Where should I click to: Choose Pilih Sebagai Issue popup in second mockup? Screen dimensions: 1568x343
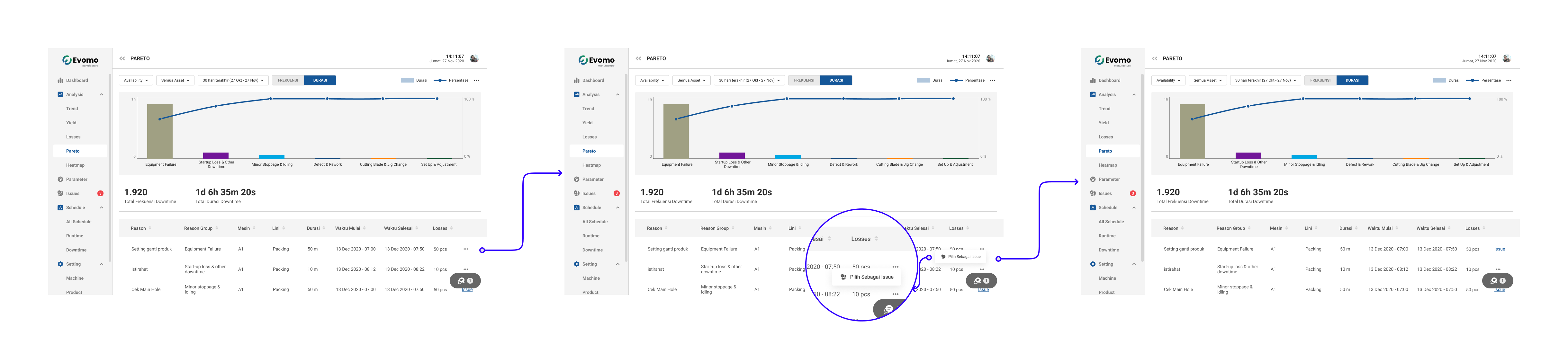[x=961, y=257]
